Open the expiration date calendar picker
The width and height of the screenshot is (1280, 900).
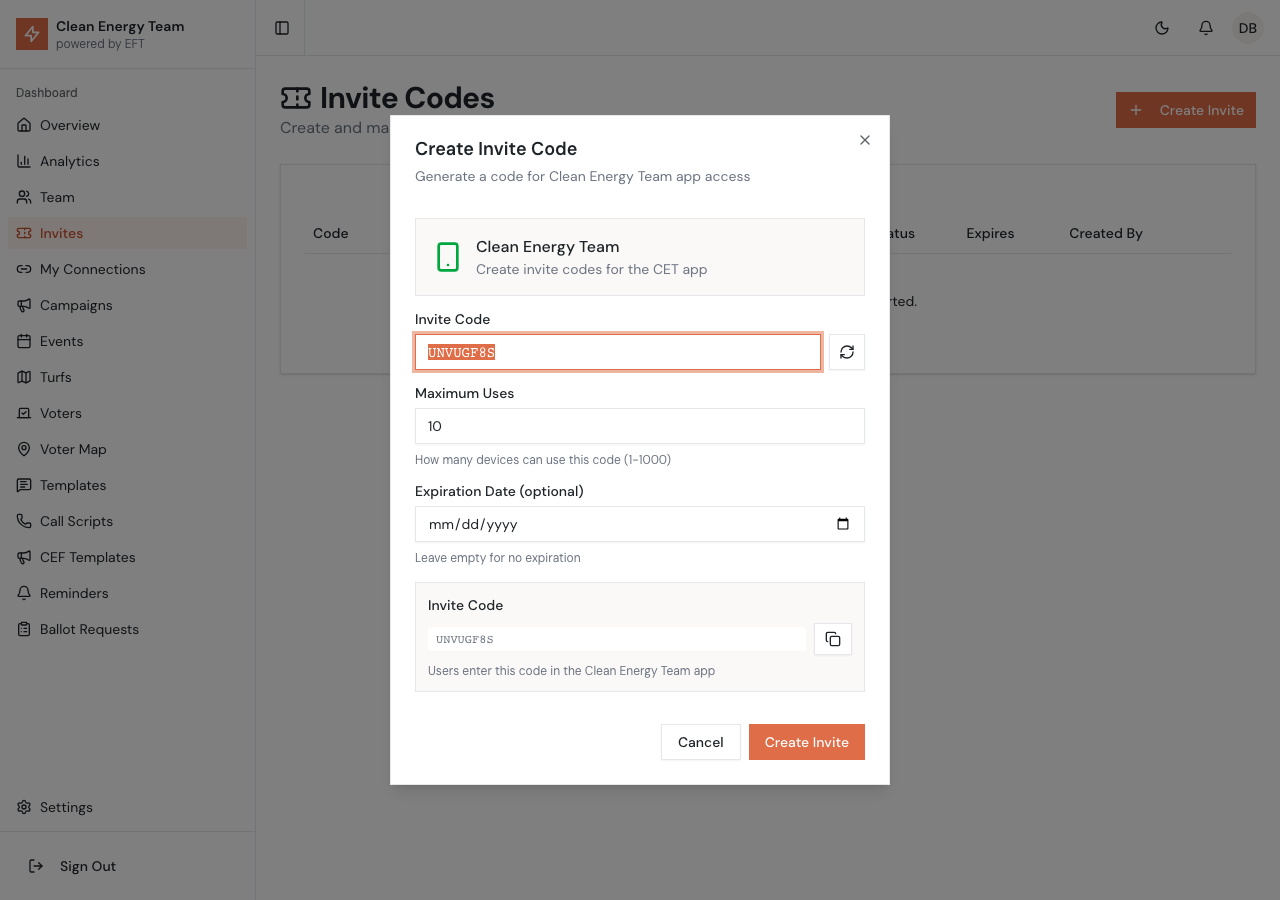point(845,524)
